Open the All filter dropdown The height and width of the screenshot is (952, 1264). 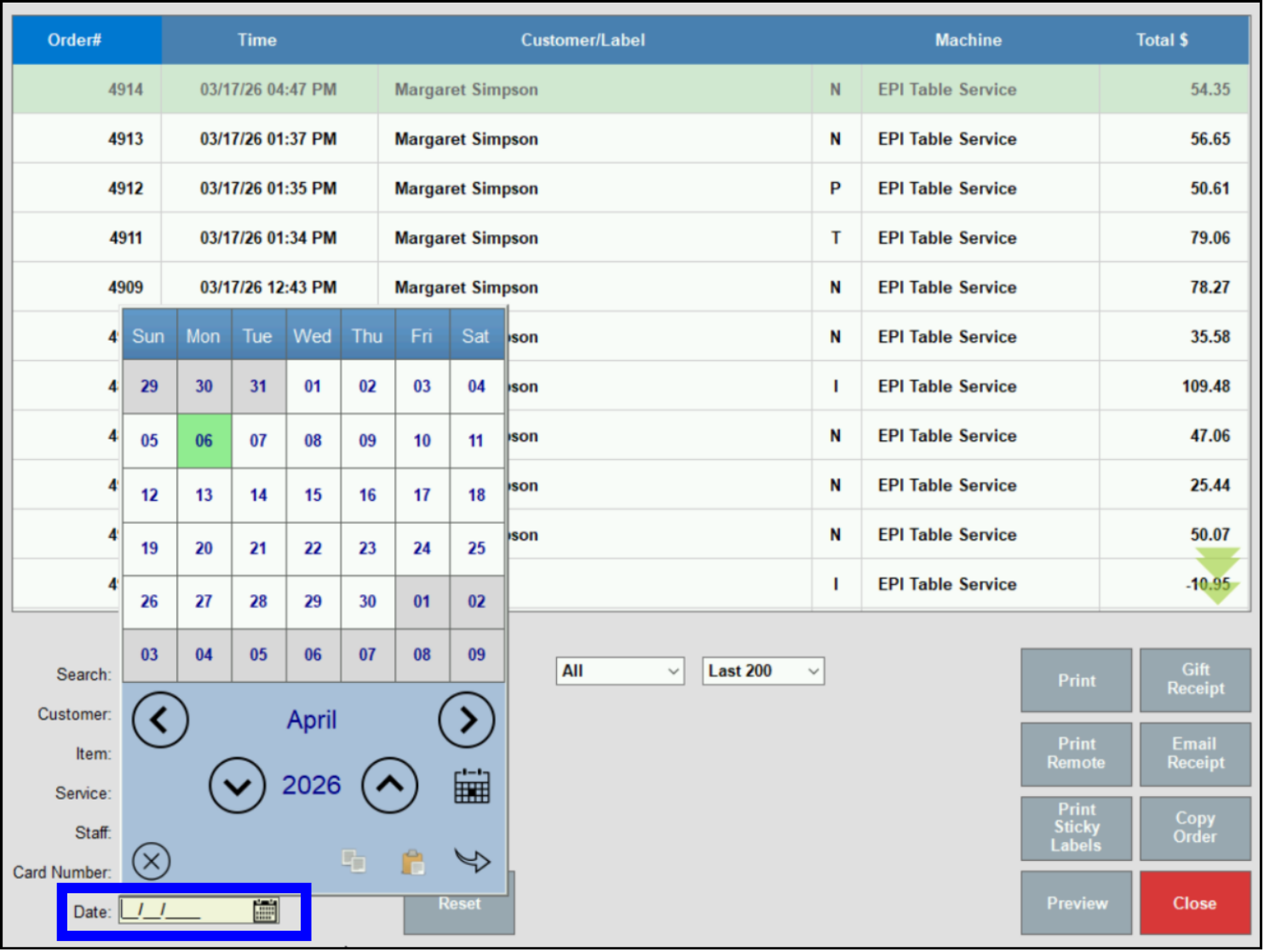pos(619,671)
